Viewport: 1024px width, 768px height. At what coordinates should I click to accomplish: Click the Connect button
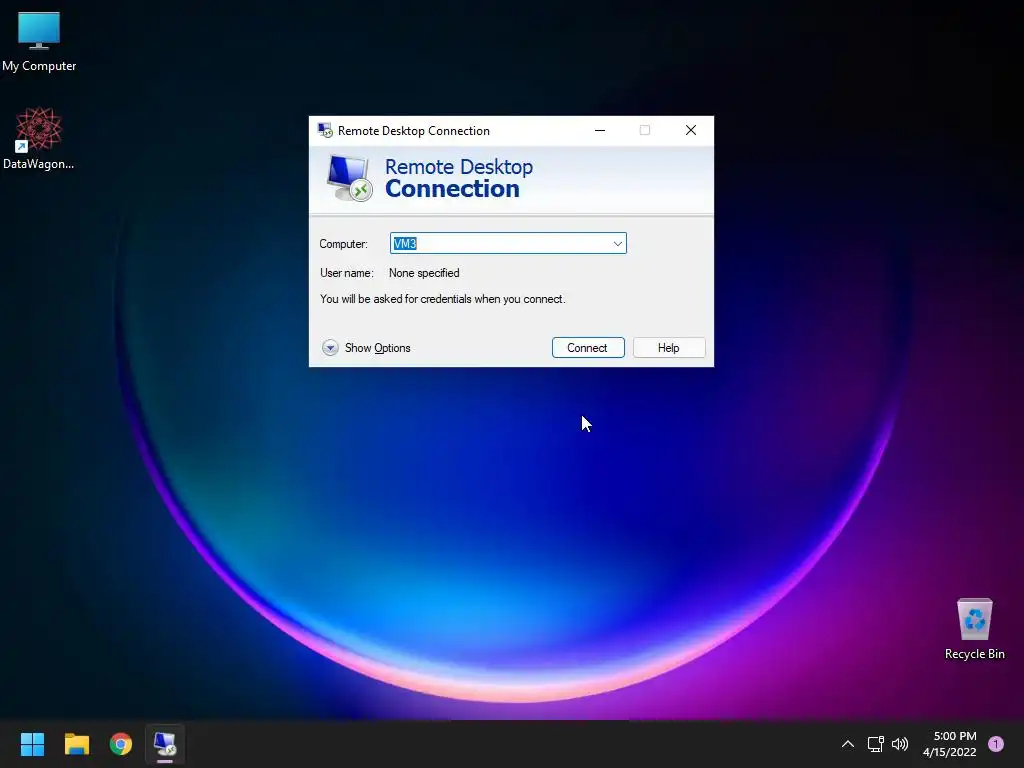588,347
